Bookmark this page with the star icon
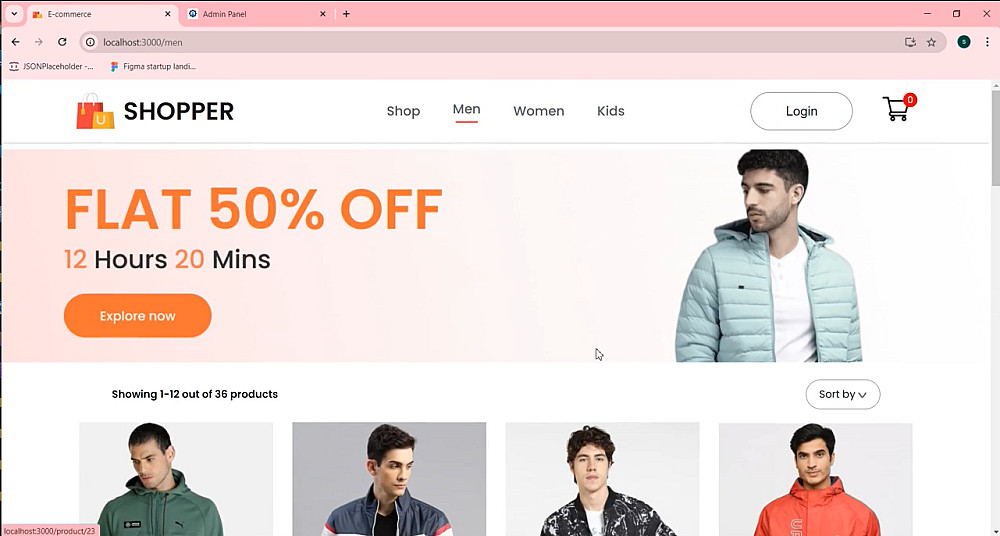The width and height of the screenshot is (1000, 536). [x=931, y=42]
